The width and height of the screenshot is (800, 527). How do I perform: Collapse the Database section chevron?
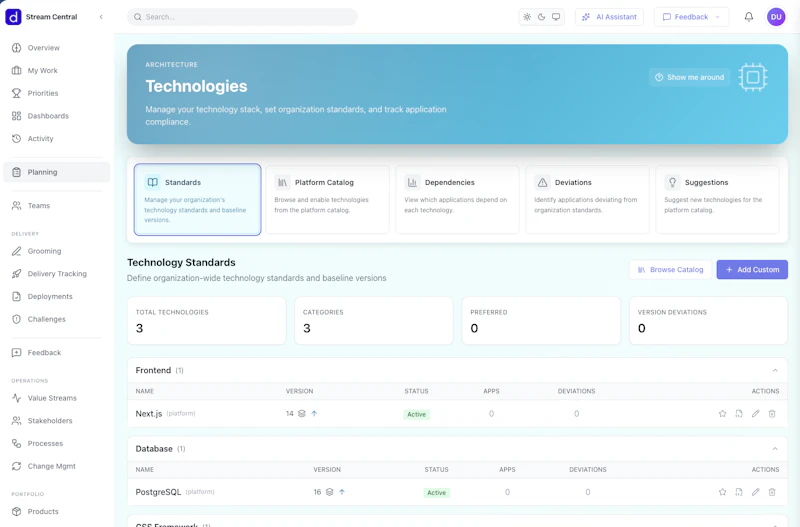point(775,449)
